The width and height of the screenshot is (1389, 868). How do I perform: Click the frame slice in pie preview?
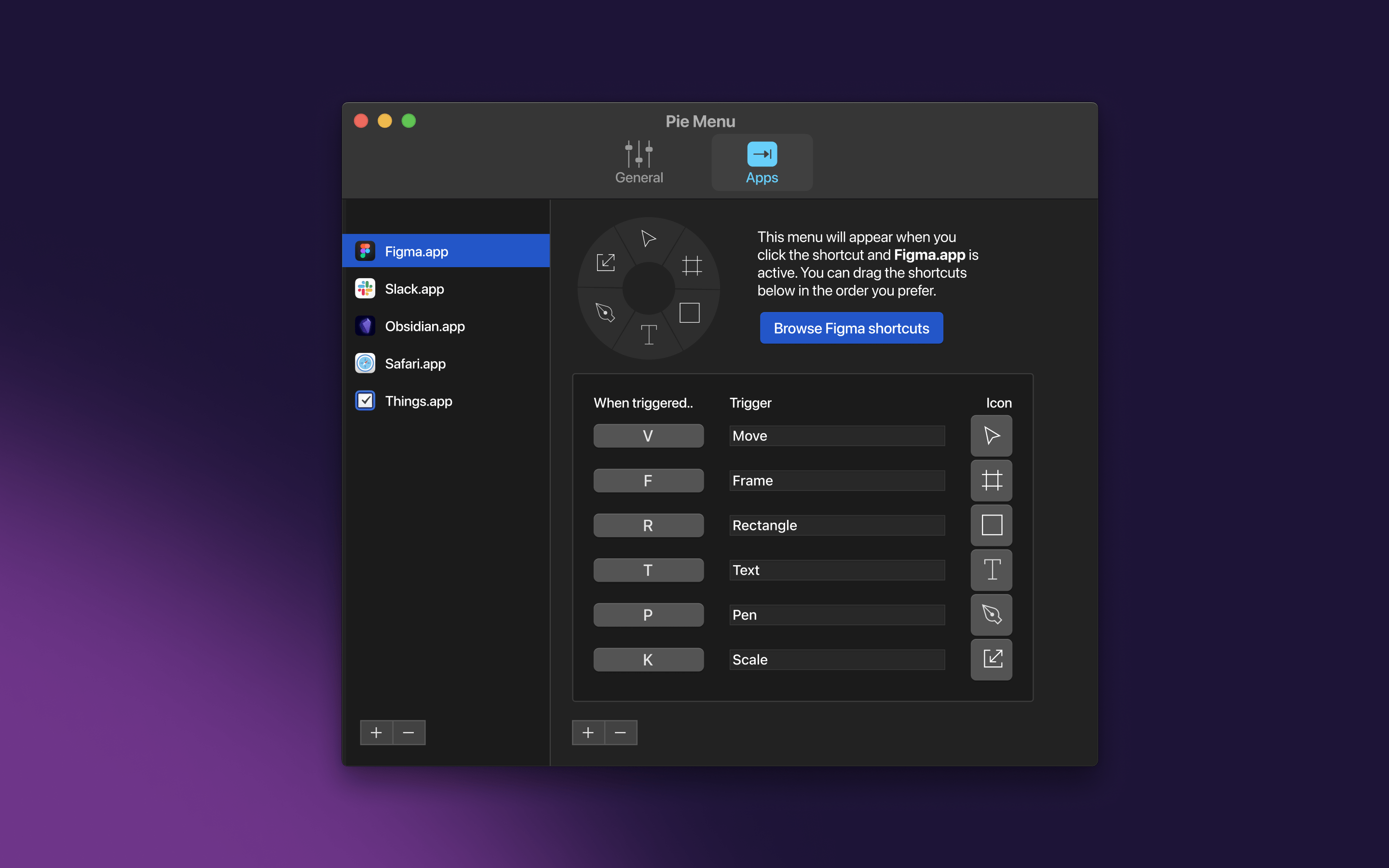692,266
